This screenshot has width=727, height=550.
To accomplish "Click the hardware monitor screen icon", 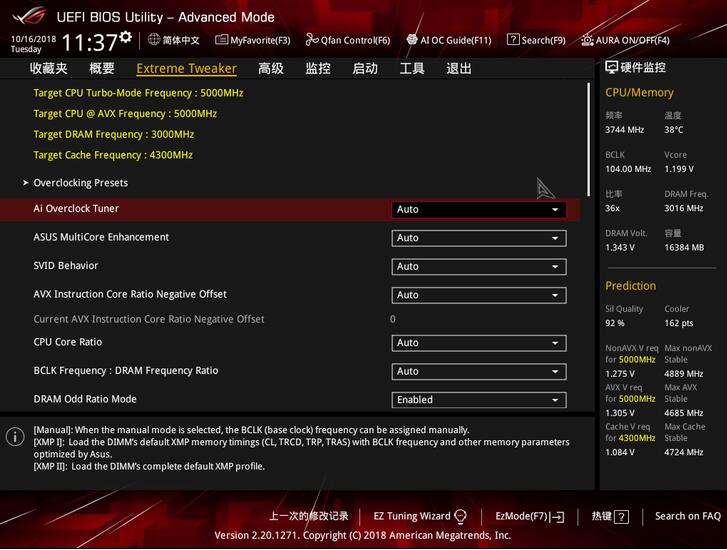I will (612, 68).
